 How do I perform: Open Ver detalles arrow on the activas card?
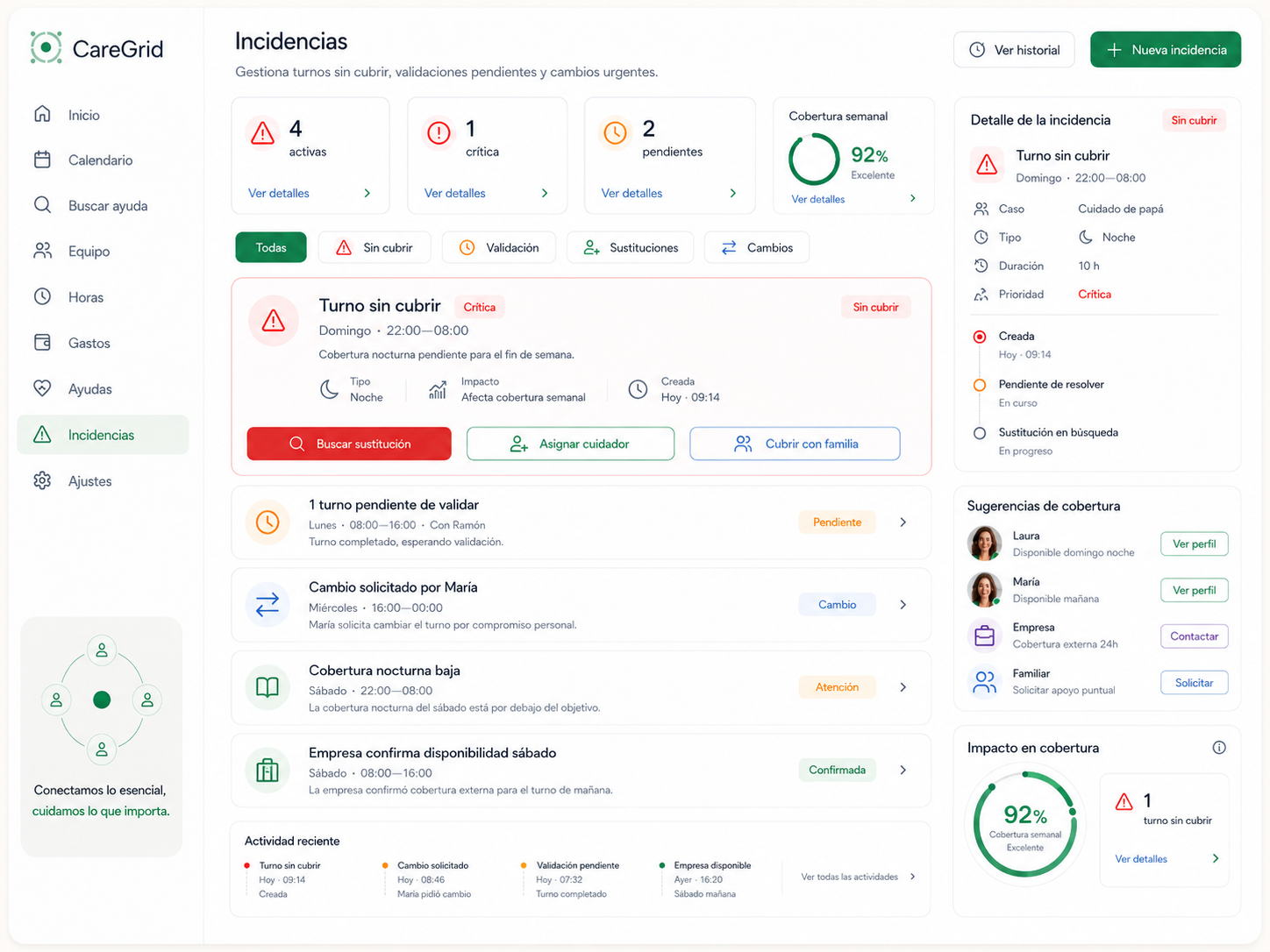tap(367, 193)
